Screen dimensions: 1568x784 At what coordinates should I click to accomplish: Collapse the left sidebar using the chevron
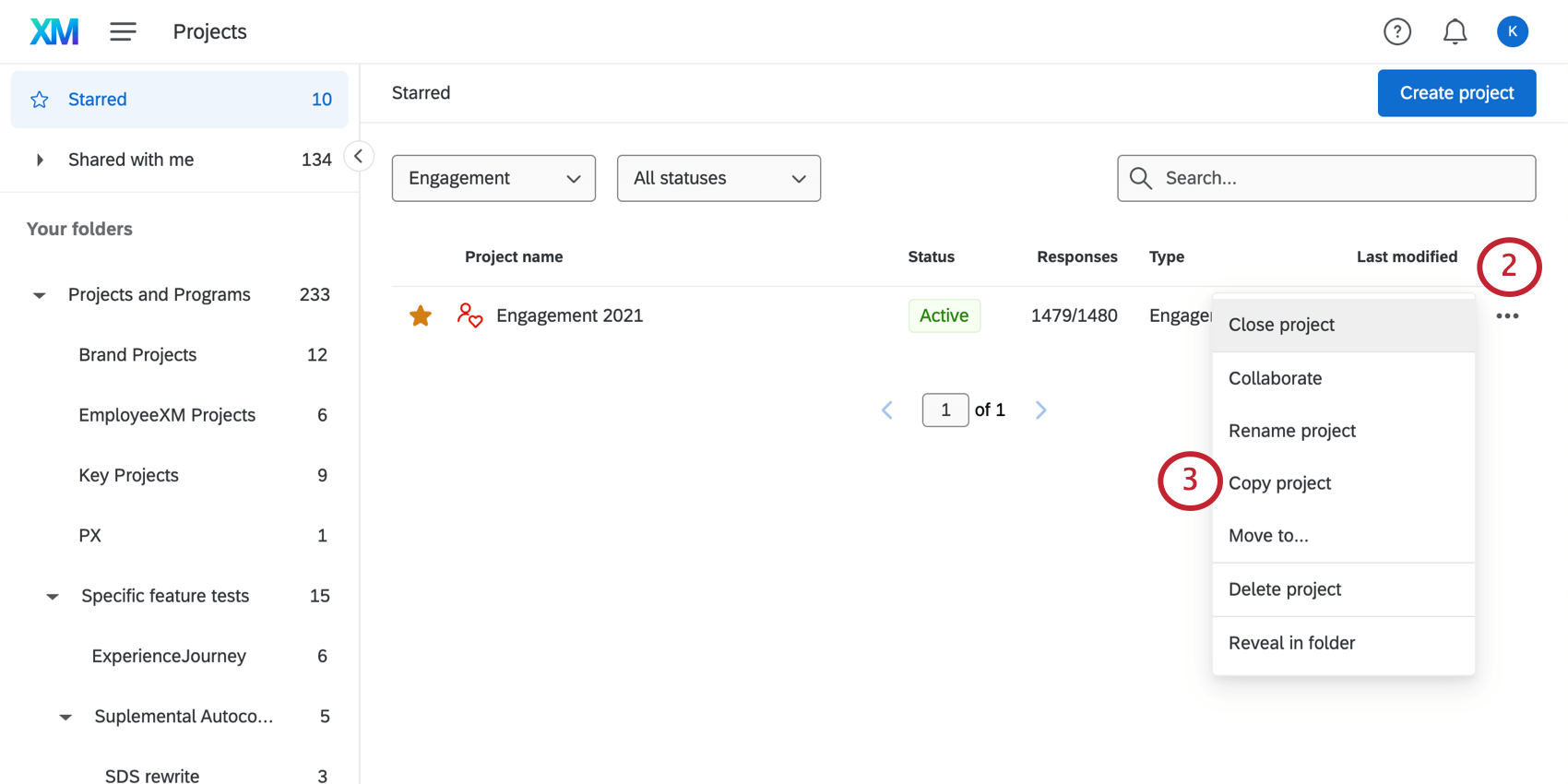[359, 156]
